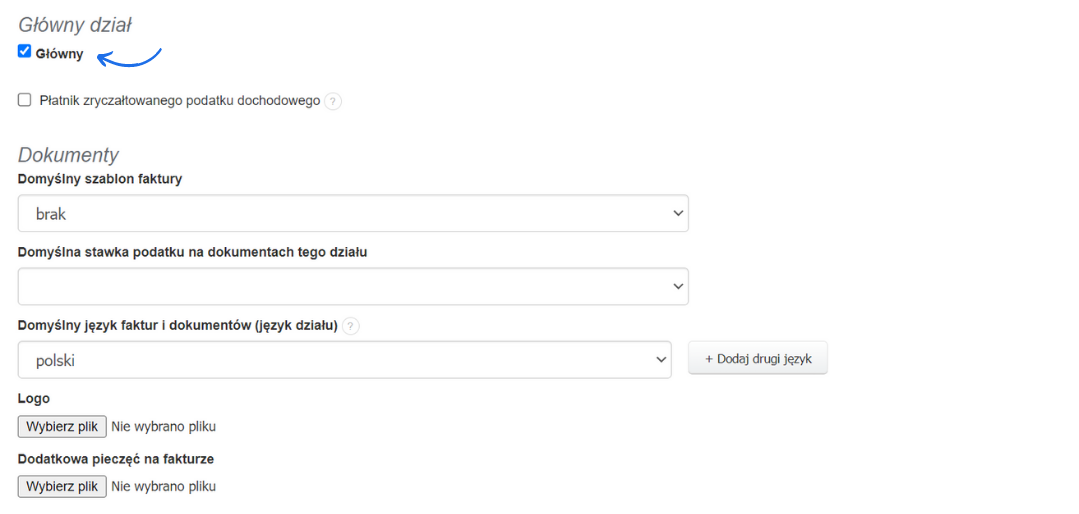
Task: Open help tooltip beside Płatnik zryczałtowanego podatku
Action: pyautogui.click(x=333, y=101)
